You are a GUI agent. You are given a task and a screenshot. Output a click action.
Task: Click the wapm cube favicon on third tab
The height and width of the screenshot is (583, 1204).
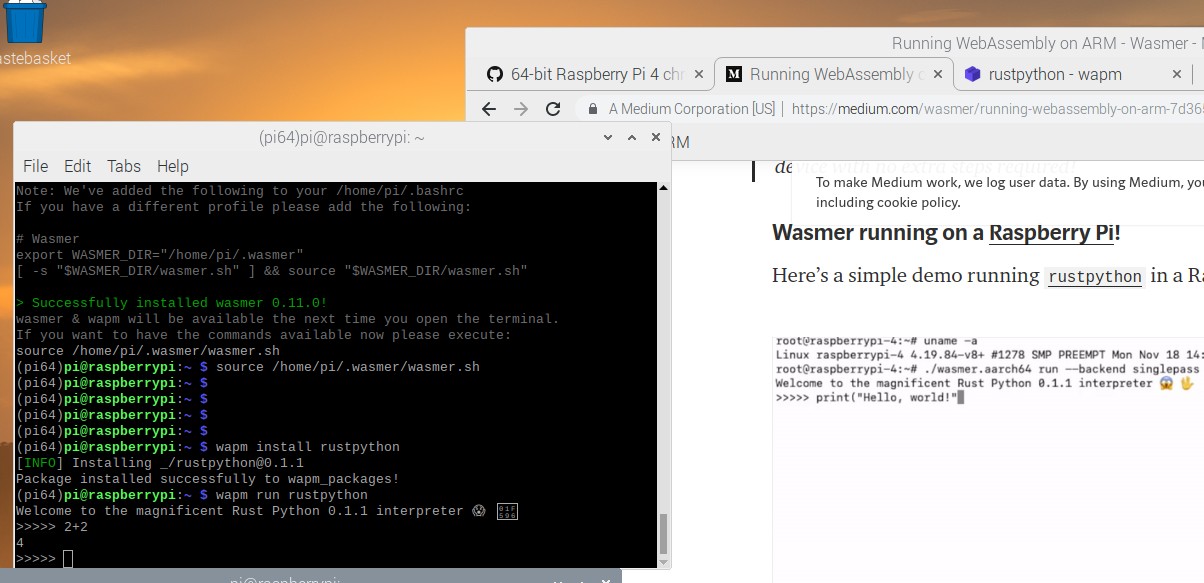[x=972, y=74]
